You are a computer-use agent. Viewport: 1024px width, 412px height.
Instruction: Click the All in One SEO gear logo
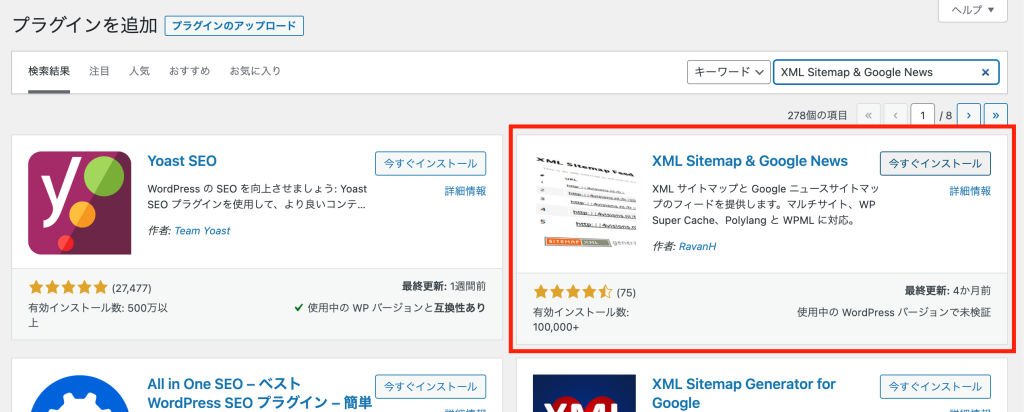coord(80,393)
